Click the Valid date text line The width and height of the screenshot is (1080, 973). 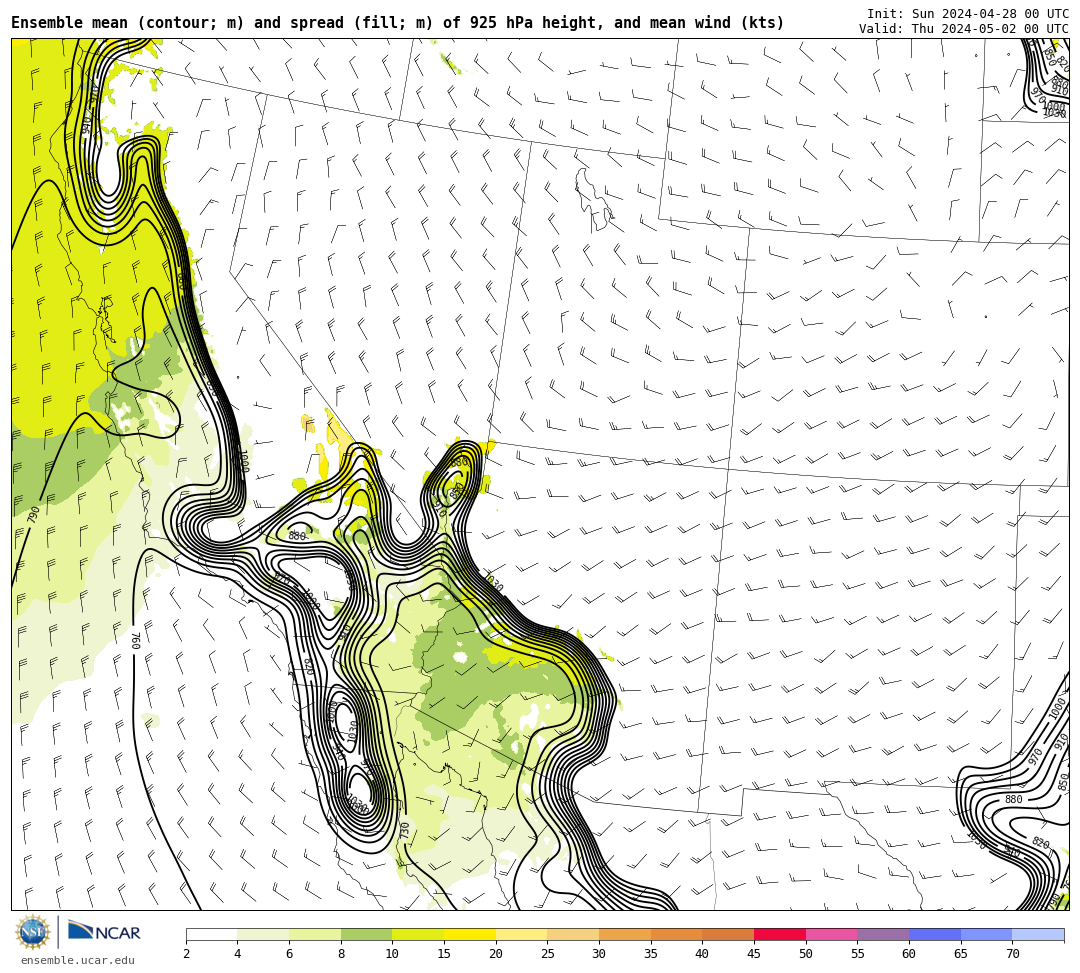tap(964, 29)
